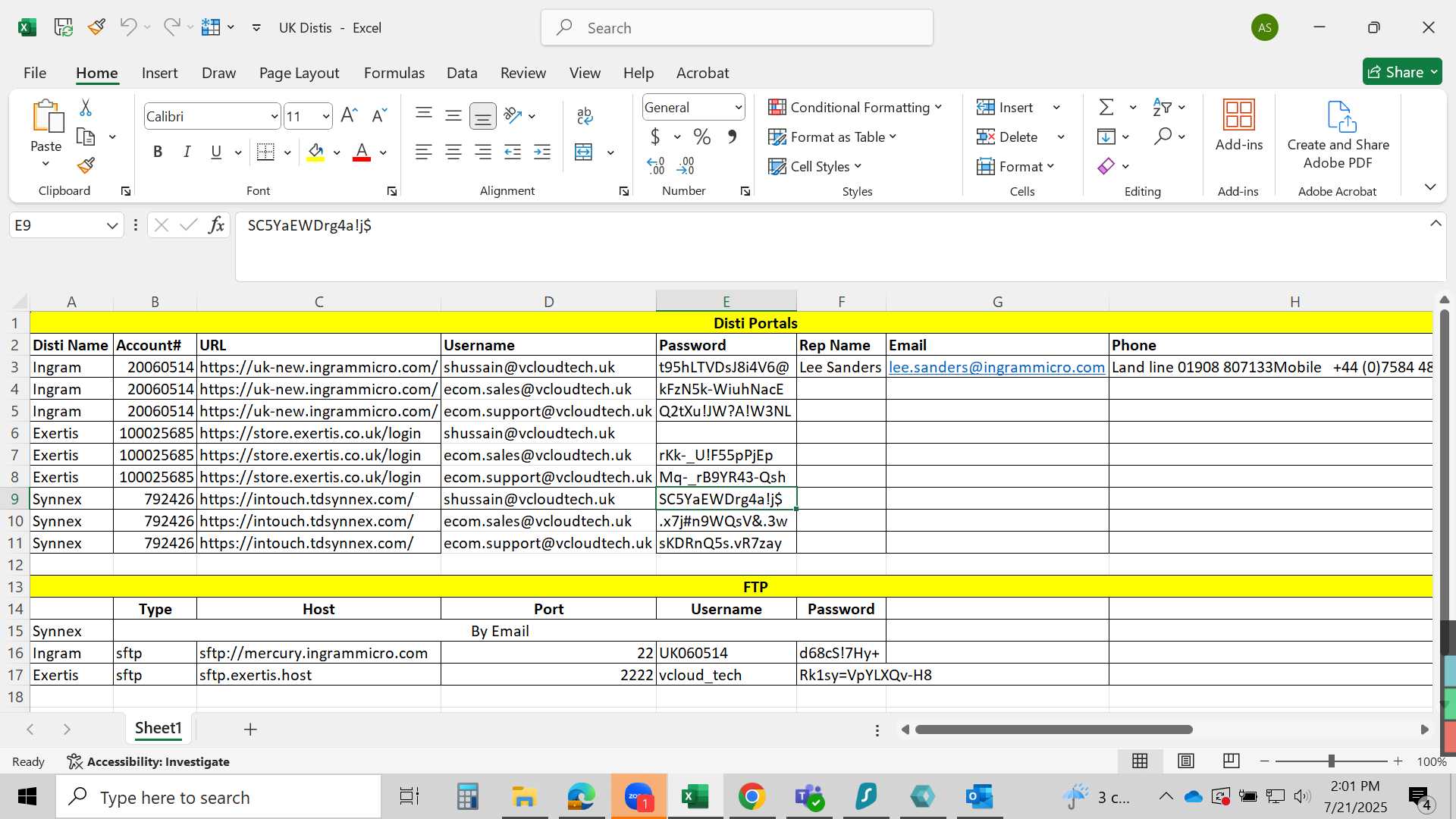Viewport: 1456px width, 819px height.
Task: Expand Conditional Formatting menu
Action: (855, 108)
